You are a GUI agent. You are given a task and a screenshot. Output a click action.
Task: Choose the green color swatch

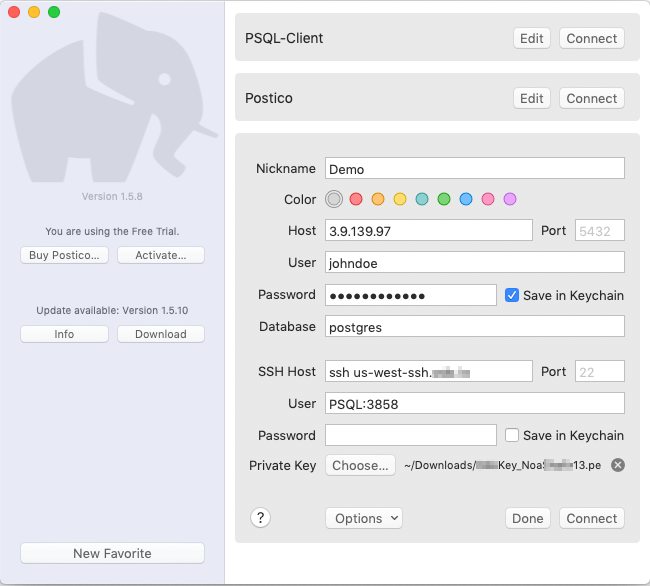point(444,199)
